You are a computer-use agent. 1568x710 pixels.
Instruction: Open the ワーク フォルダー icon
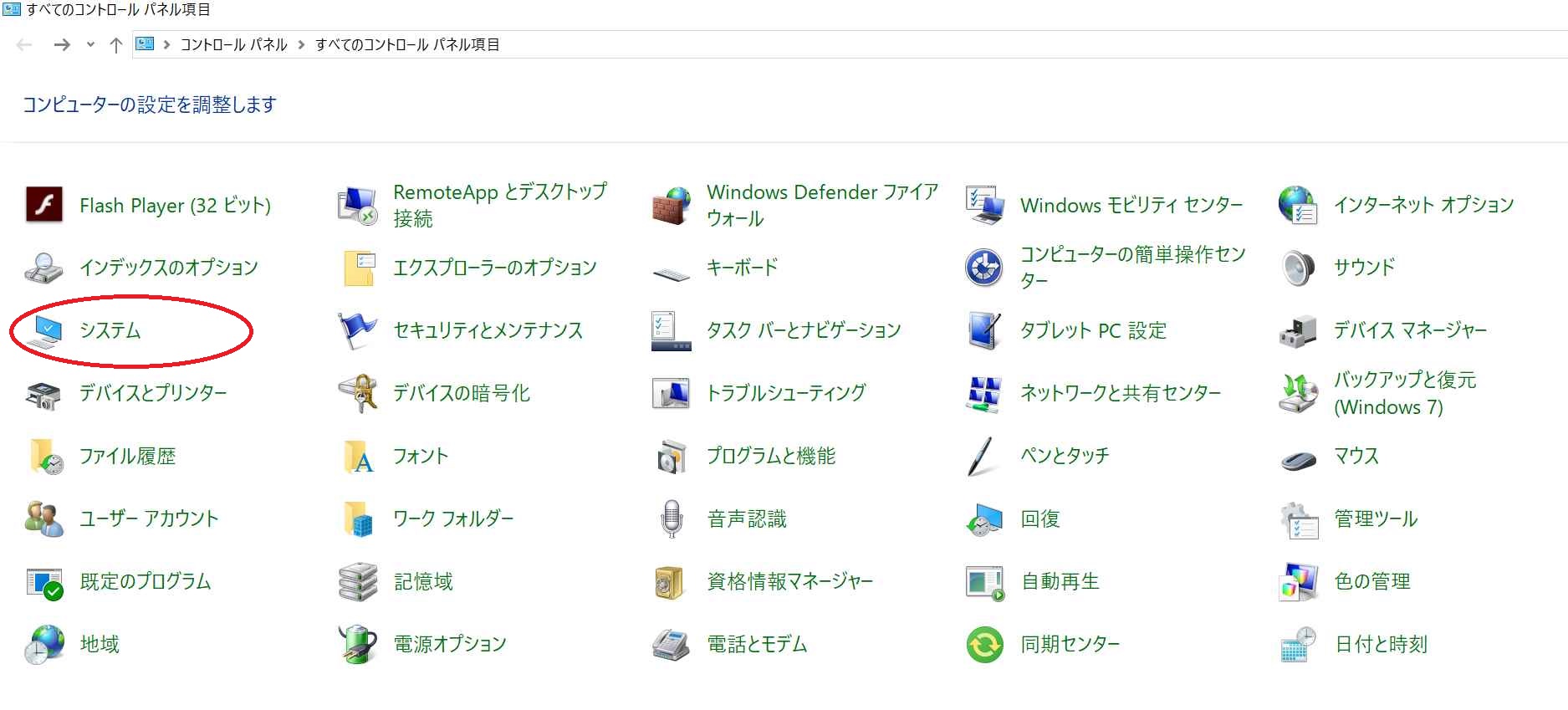(x=358, y=519)
